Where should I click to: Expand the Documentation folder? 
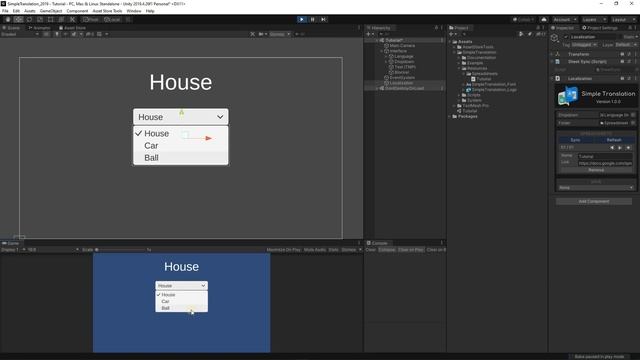(460, 58)
